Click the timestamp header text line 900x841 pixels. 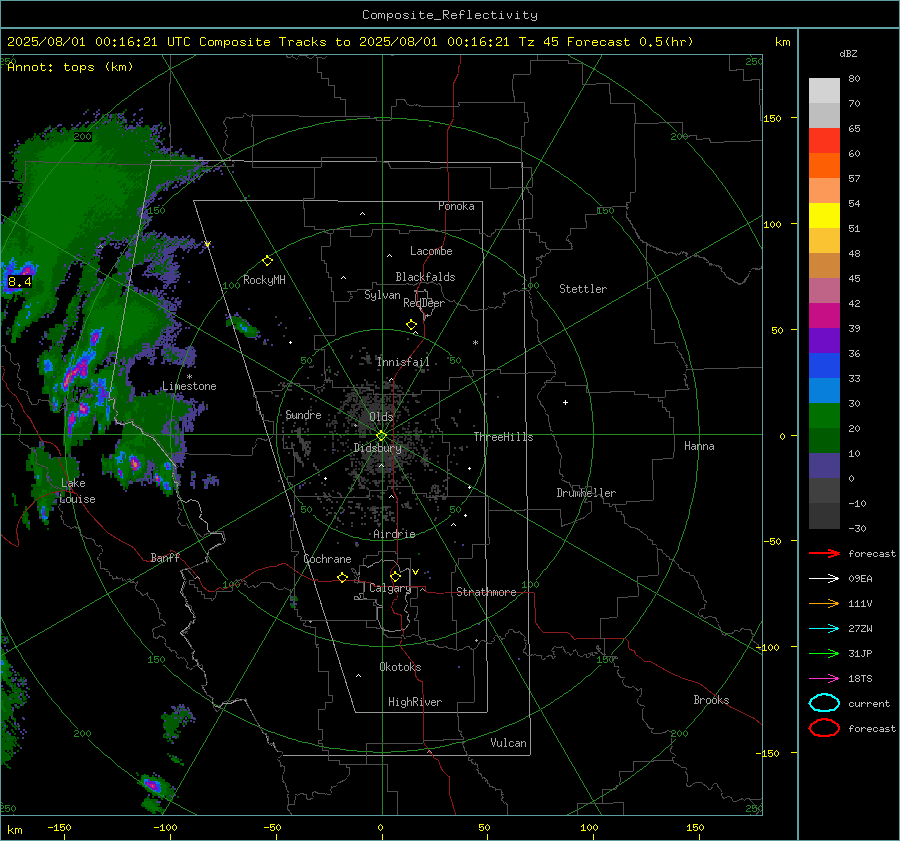click(x=350, y=42)
